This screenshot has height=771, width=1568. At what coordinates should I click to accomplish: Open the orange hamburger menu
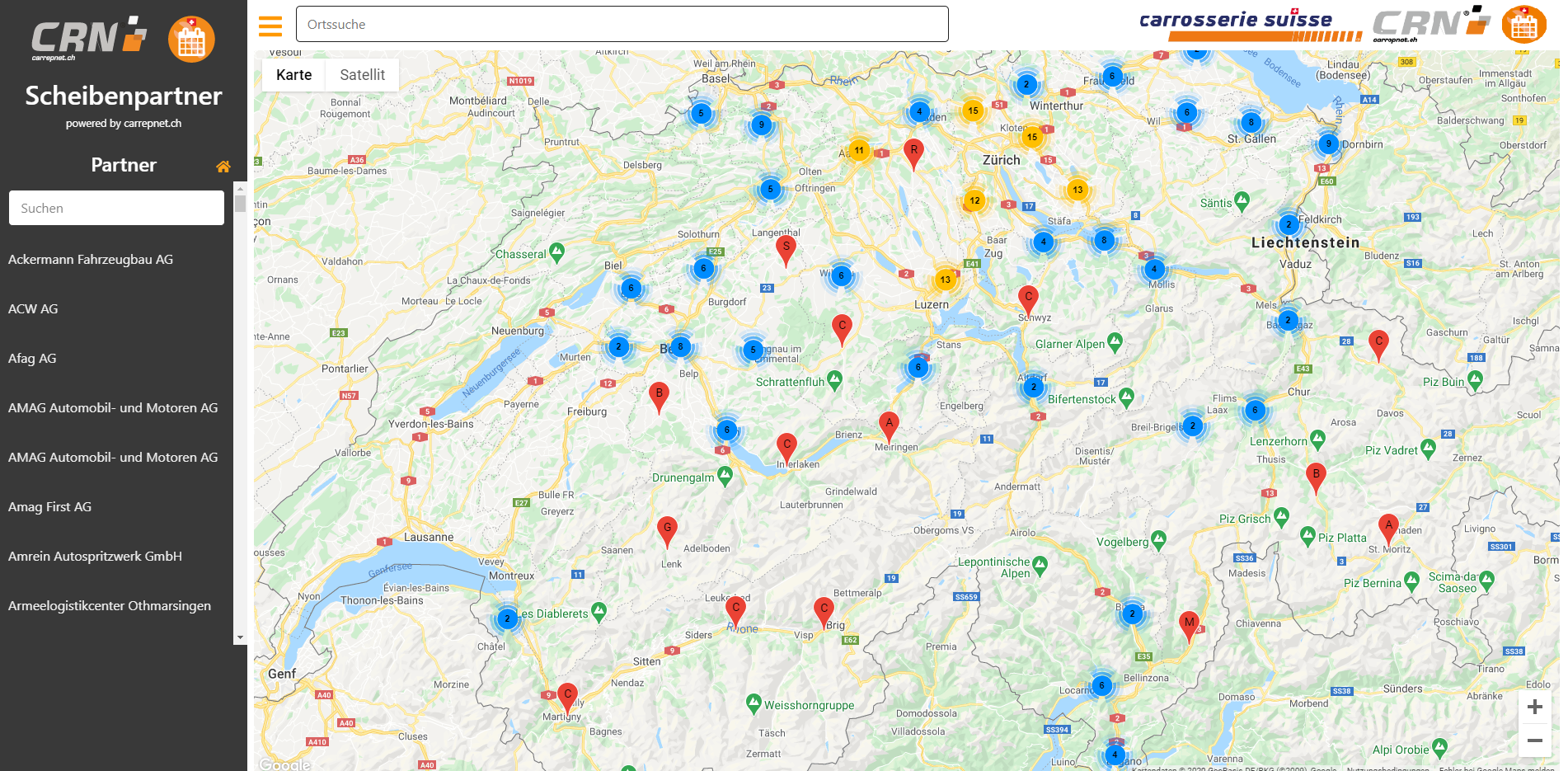point(270,26)
